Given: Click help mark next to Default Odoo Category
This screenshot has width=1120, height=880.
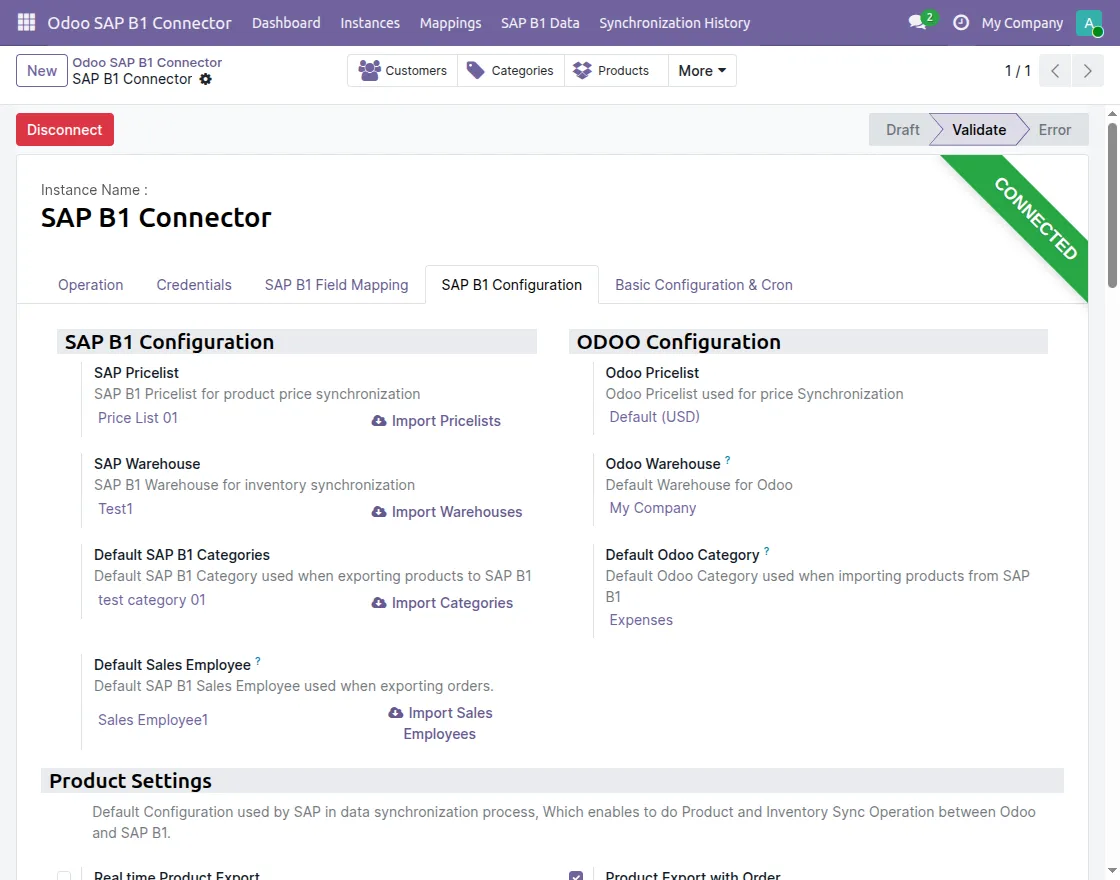Looking at the screenshot, I should pyautogui.click(x=766, y=551).
